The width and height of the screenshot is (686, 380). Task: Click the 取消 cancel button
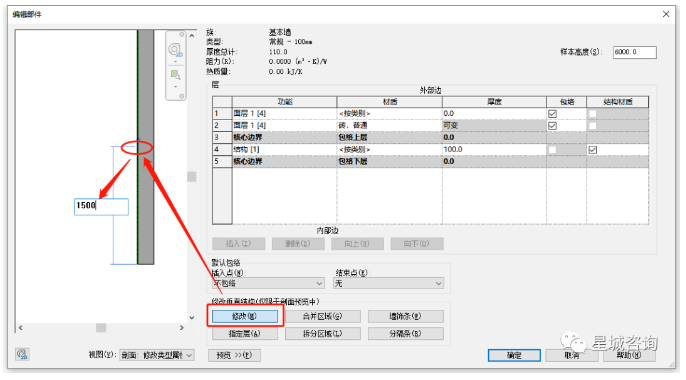click(571, 355)
